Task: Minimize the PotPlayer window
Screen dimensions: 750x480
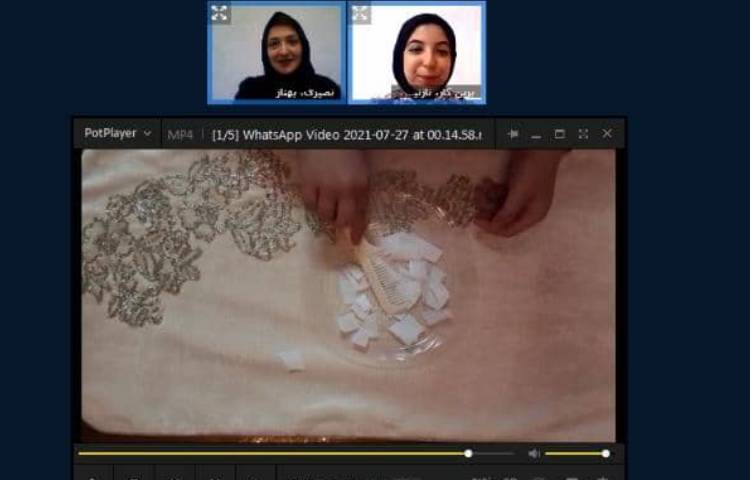Action: 536,134
